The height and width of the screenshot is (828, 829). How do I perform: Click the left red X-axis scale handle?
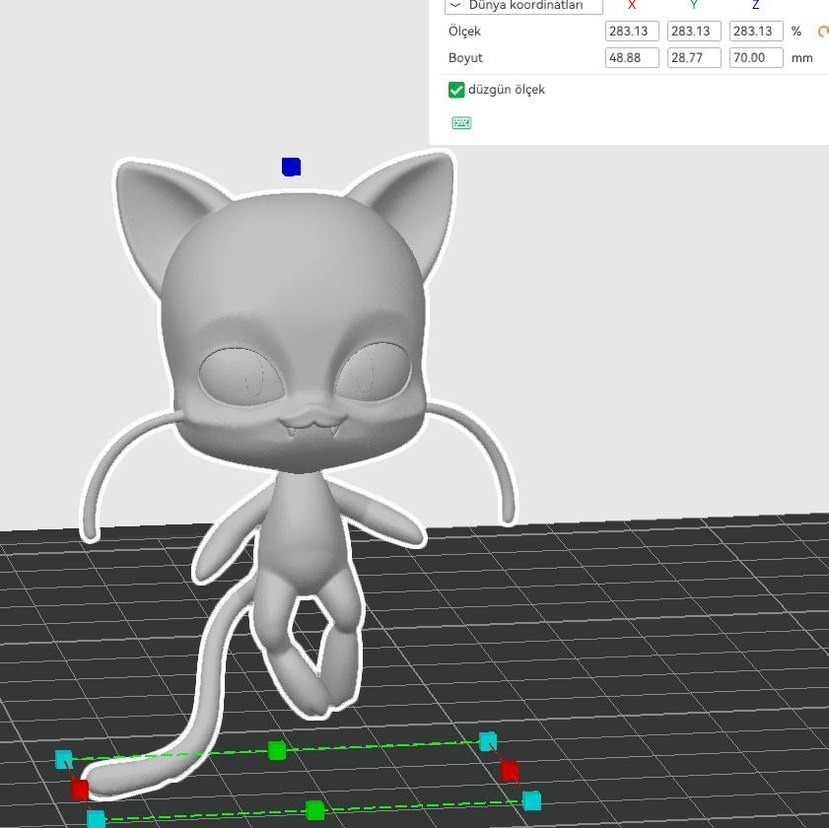pyautogui.click(x=80, y=790)
